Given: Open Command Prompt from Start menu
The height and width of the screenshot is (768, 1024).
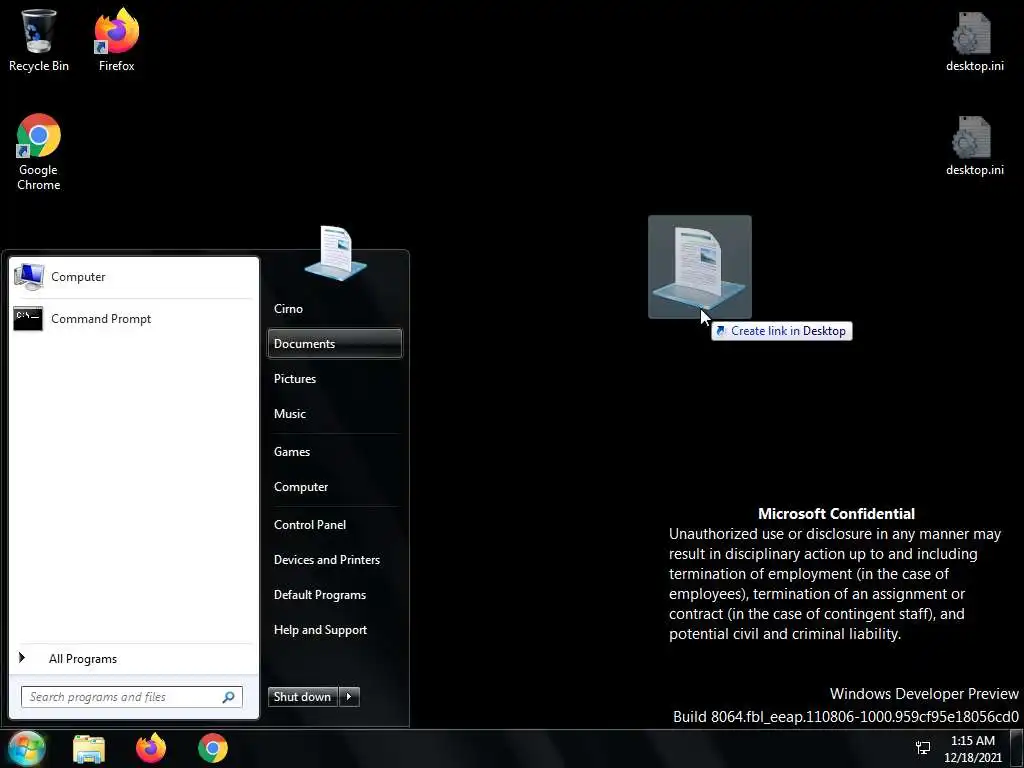Looking at the screenshot, I should click(x=133, y=319).
